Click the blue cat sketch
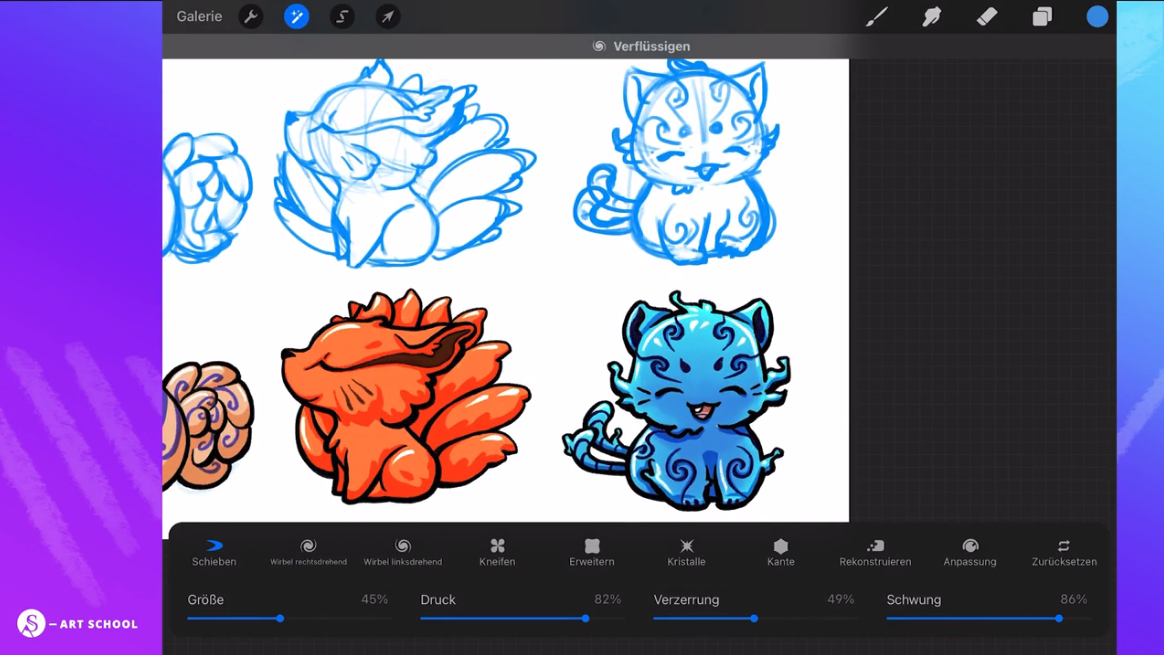 (677, 163)
